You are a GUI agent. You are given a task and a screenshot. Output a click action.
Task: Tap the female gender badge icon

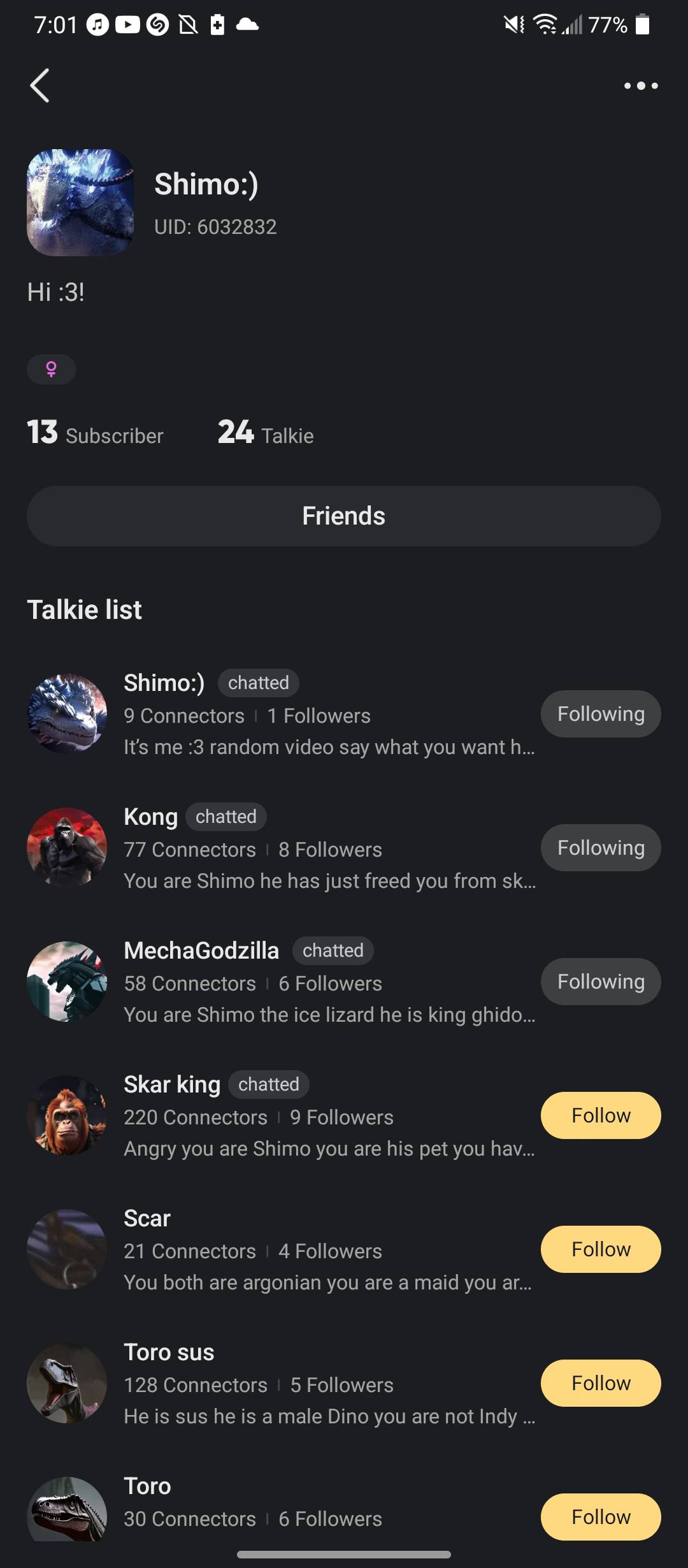point(51,369)
